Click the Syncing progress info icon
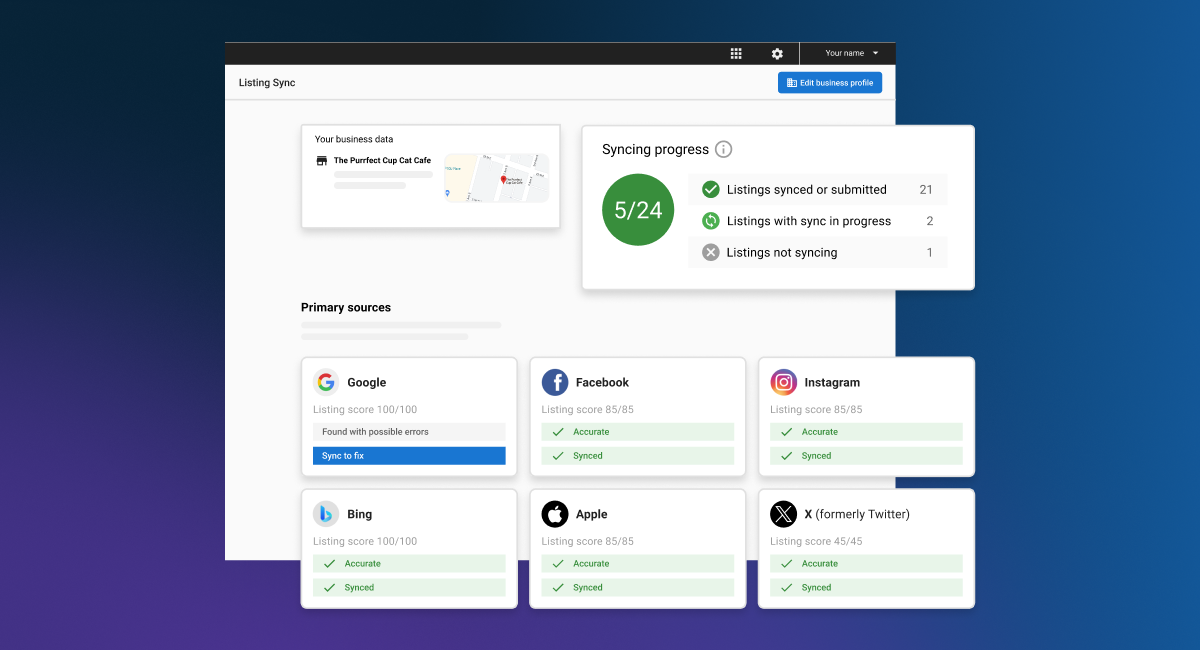The width and height of the screenshot is (1200, 650). tap(723, 149)
